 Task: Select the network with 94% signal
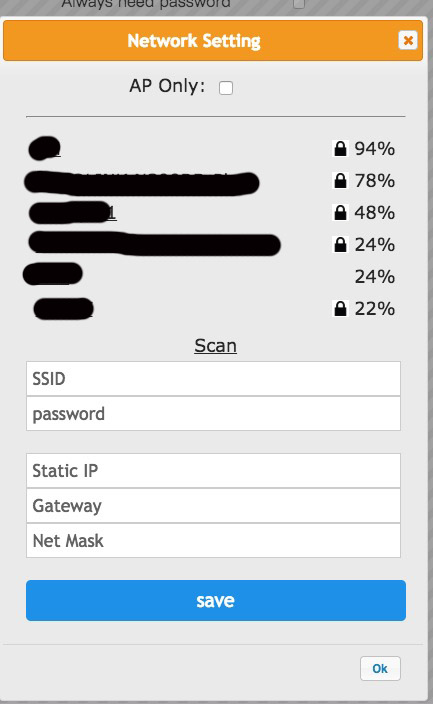(x=44, y=149)
